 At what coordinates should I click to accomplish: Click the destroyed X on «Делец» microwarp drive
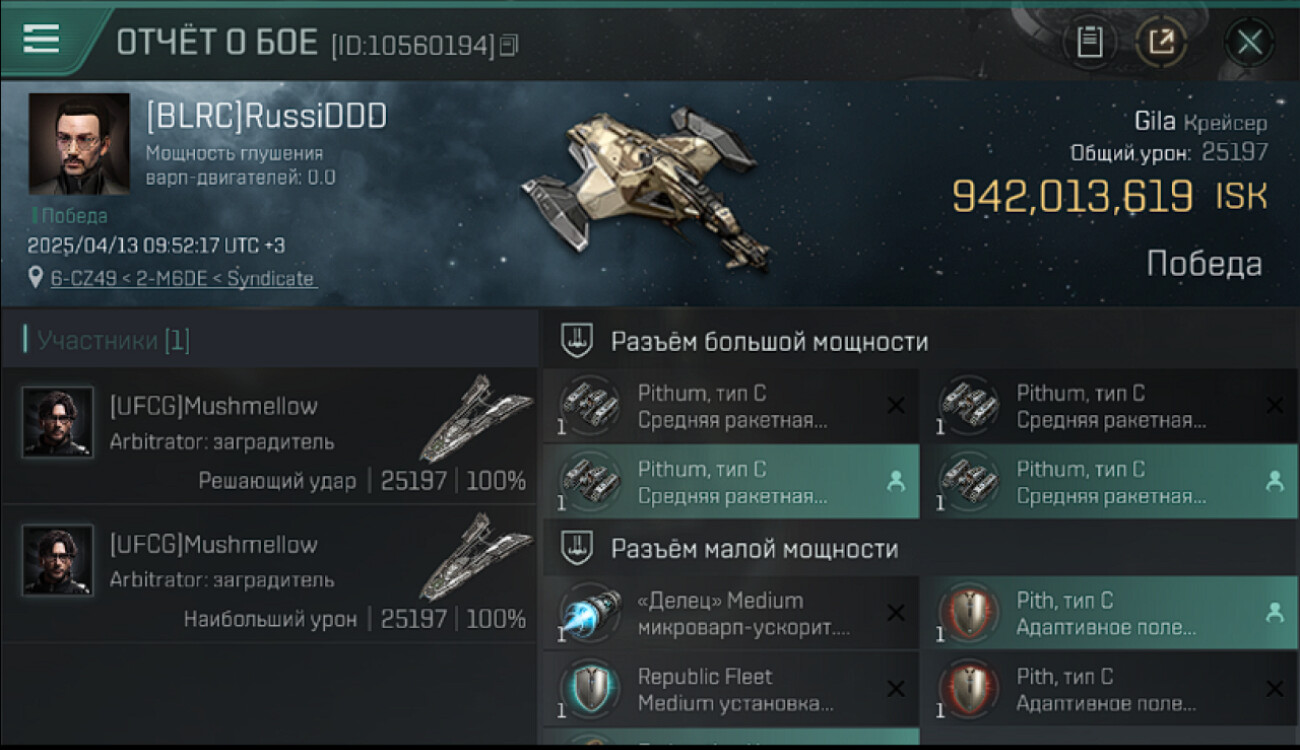[896, 613]
